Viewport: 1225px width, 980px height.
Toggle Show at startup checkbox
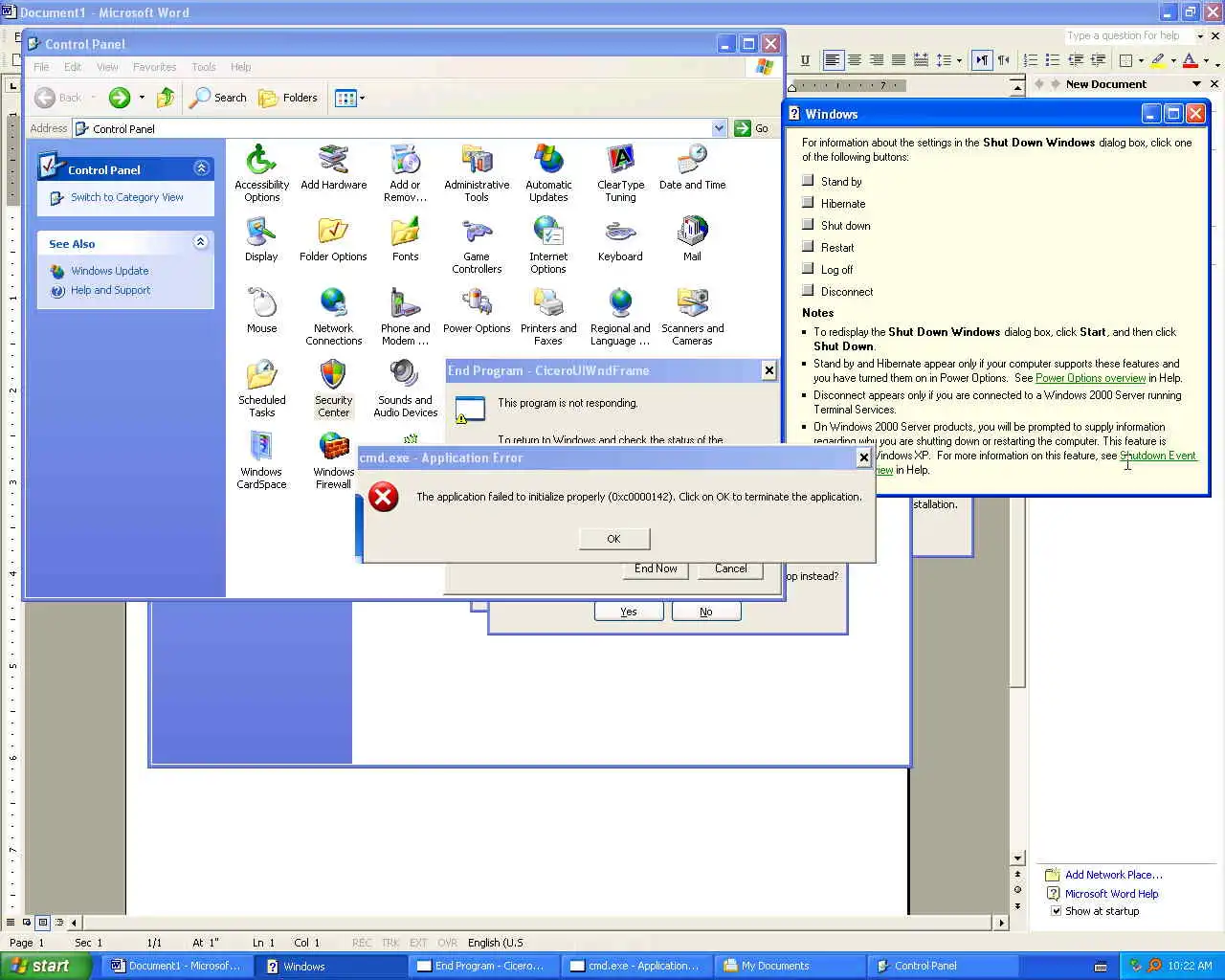(x=1057, y=911)
